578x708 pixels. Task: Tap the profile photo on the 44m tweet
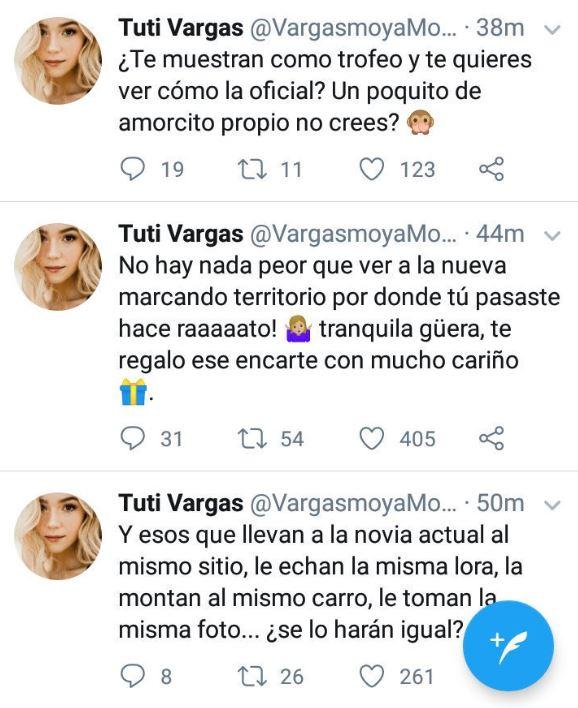(x=58, y=267)
